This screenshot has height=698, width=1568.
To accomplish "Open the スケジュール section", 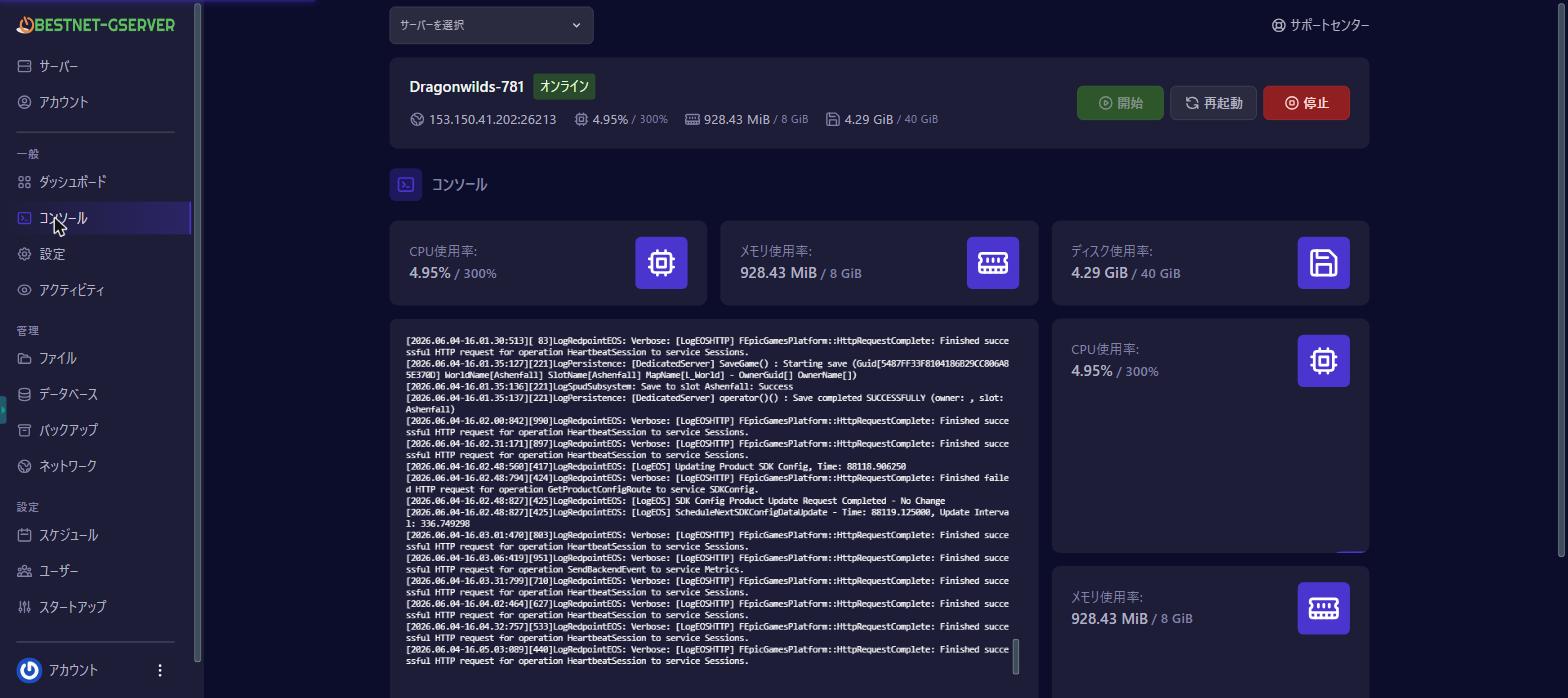I will (x=96, y=535).
